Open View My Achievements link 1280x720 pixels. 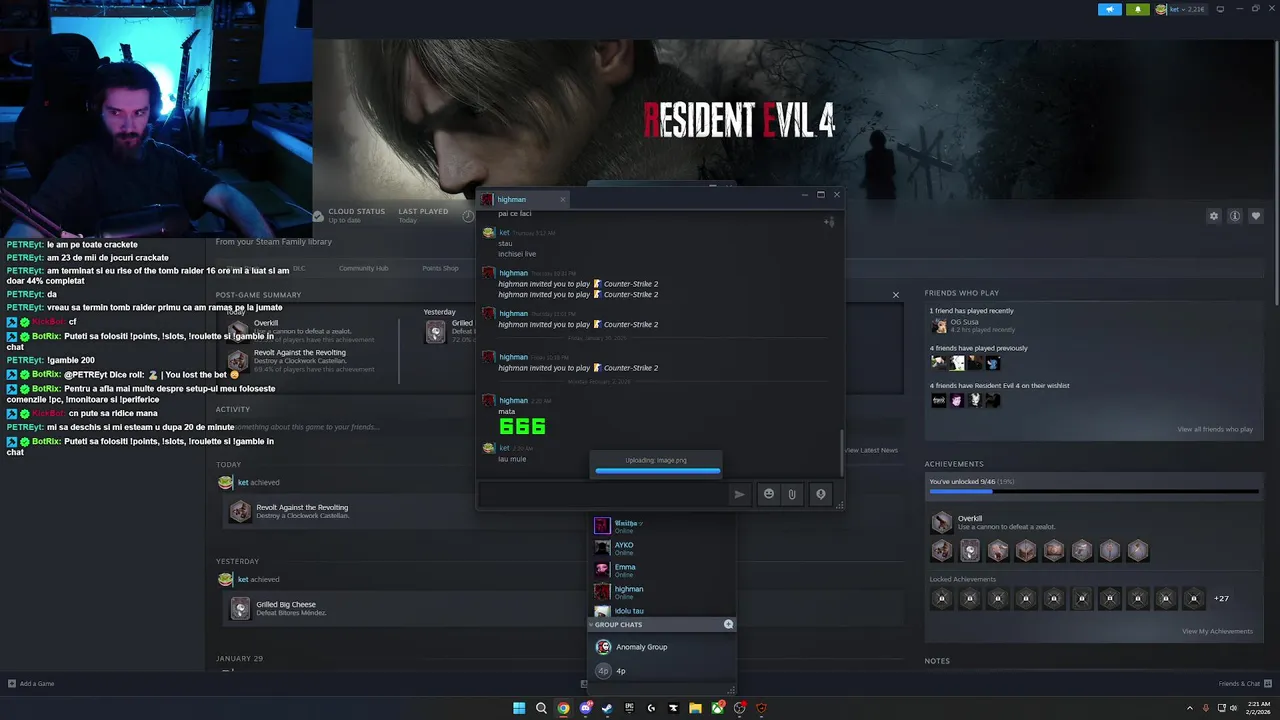1217,631
